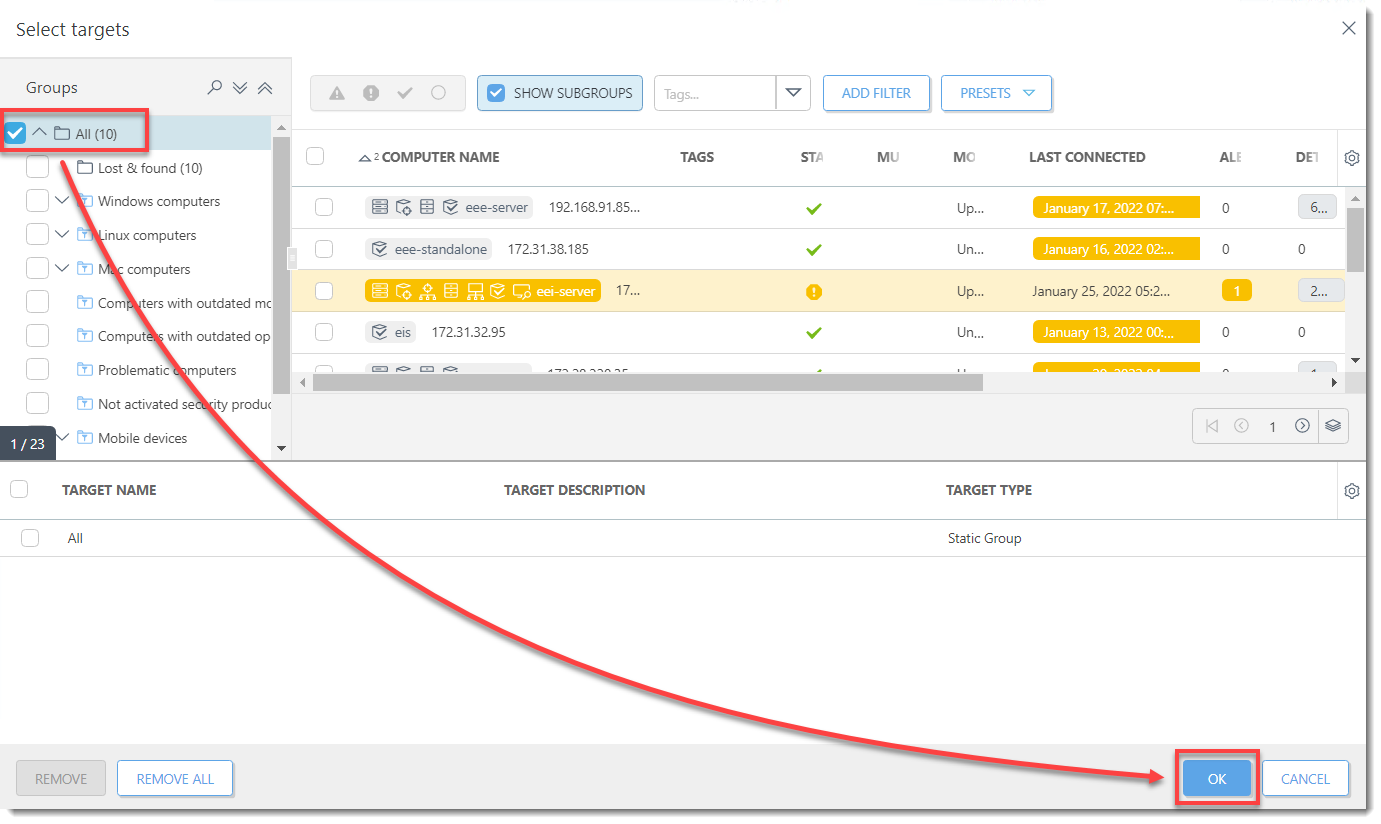Check the Lost & found group checkbox

pyautogui.click(x=37, y=167)
